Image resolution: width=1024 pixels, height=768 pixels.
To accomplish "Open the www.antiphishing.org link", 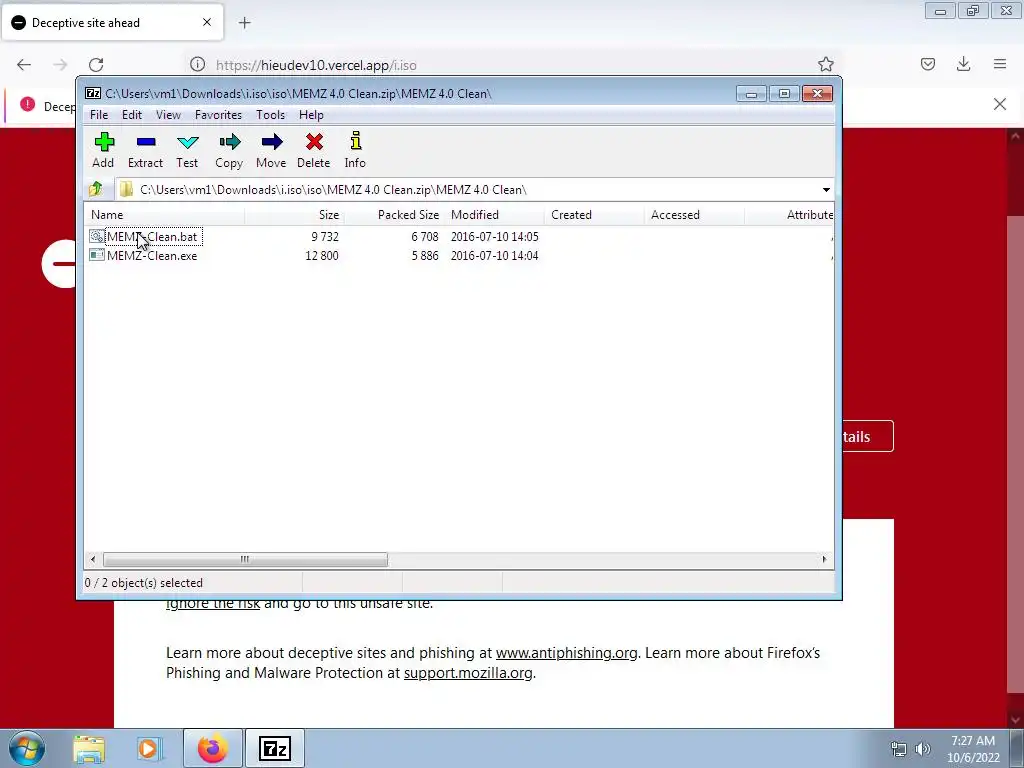I will coord(566,653).
